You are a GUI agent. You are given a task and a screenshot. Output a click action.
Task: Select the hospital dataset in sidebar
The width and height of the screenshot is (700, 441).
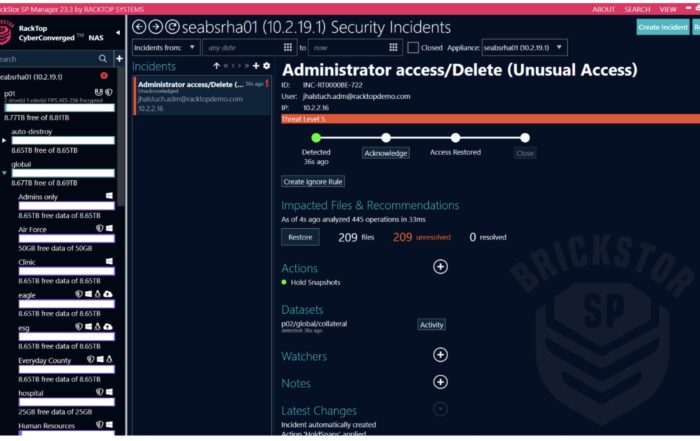pyautogui.click(x=31, y=393)
